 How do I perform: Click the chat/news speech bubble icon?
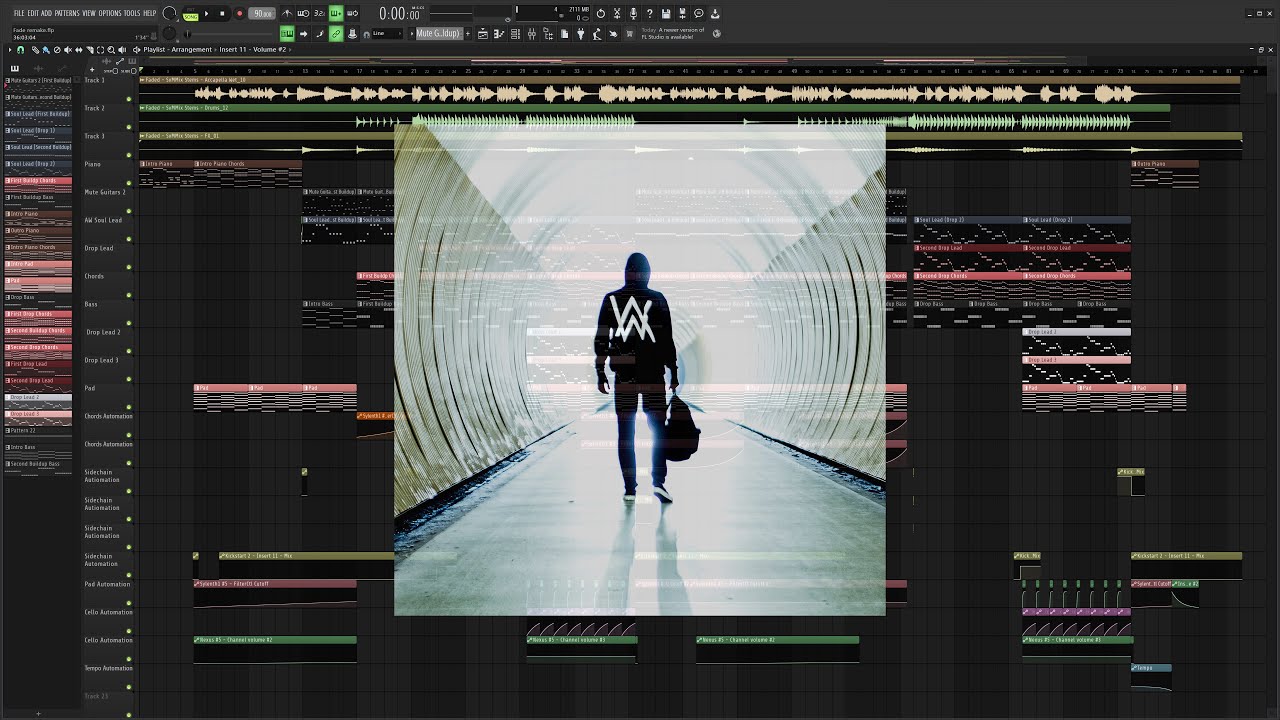699,14
